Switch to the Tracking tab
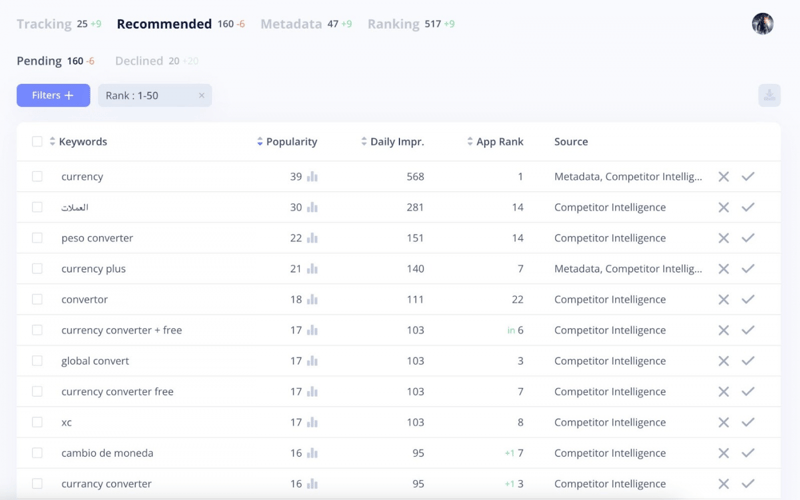Screen dimensions: 800x500 point(44,24)
